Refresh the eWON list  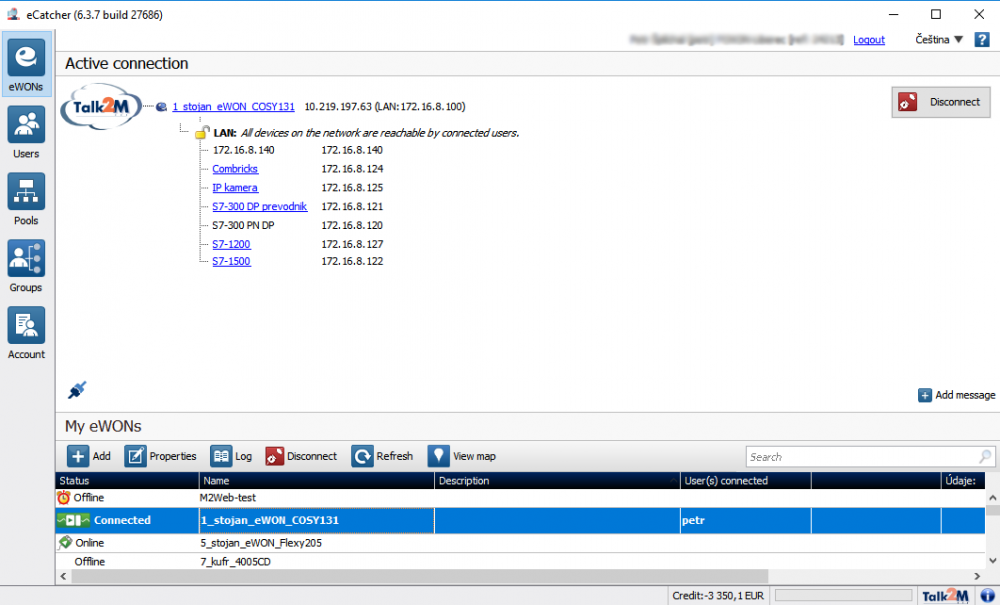click(x=382, y=456)
